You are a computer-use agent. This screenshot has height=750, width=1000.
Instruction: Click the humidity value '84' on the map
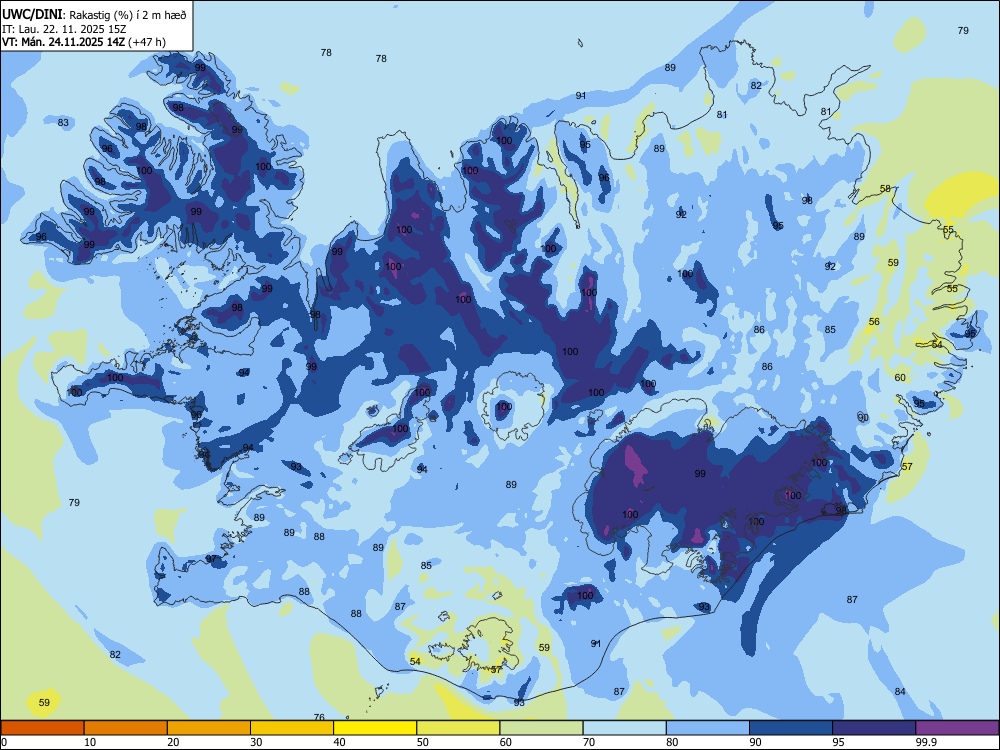click(900, 691)
